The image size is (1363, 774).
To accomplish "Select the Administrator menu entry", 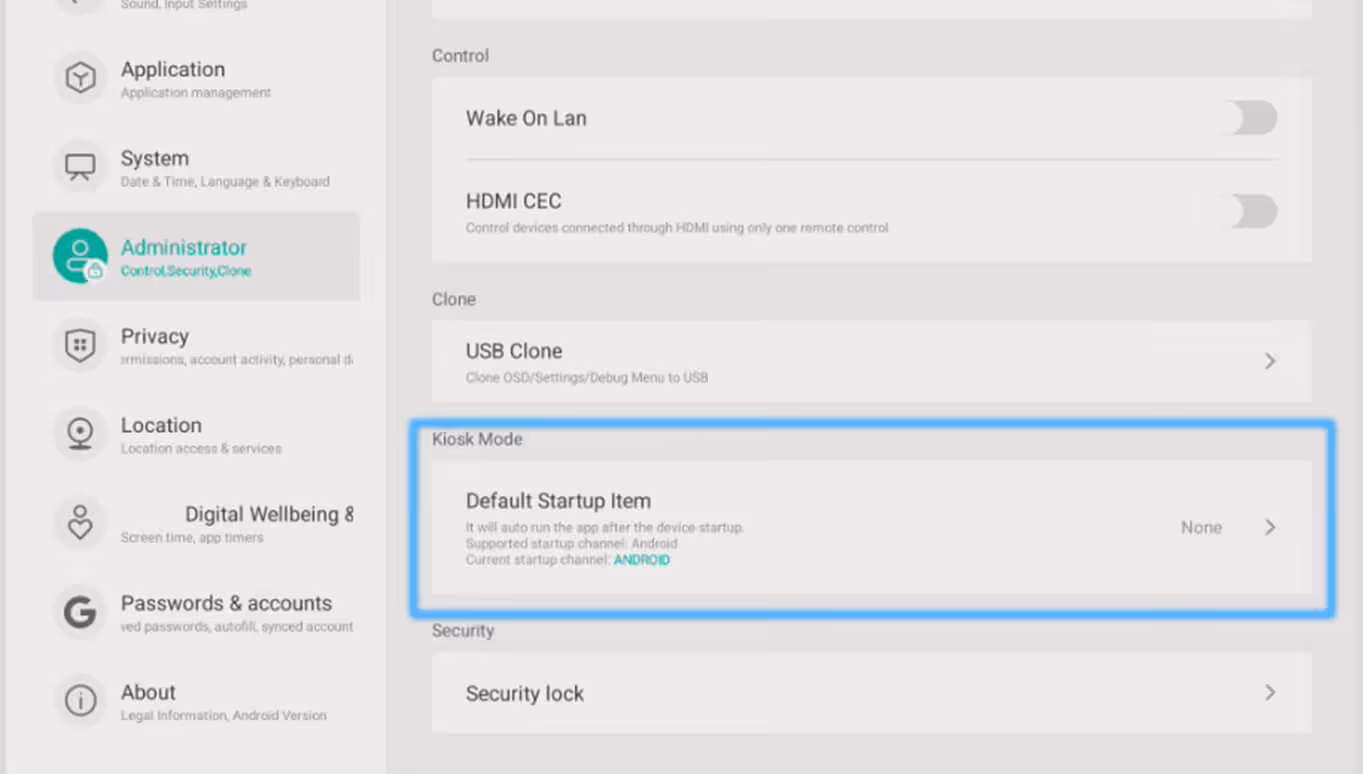I will 196,256.
